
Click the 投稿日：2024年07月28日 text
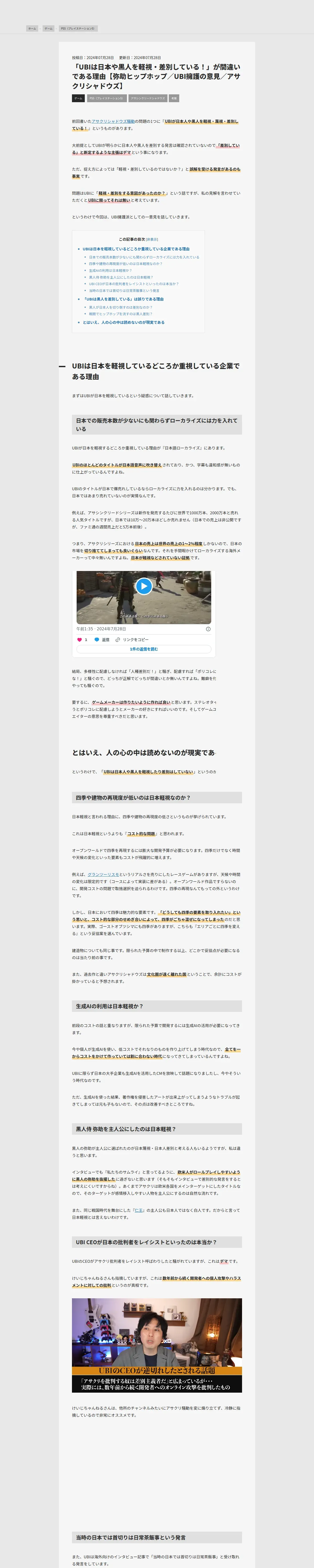[93, 57]
